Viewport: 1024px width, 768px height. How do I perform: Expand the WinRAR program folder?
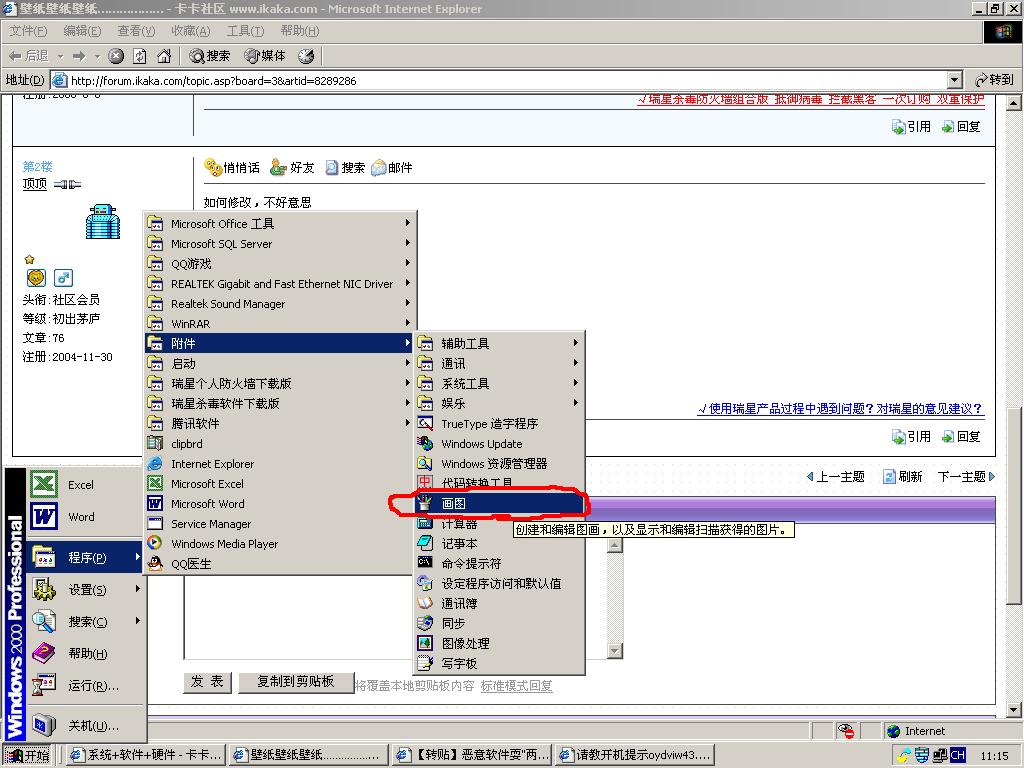pos(280,324)
